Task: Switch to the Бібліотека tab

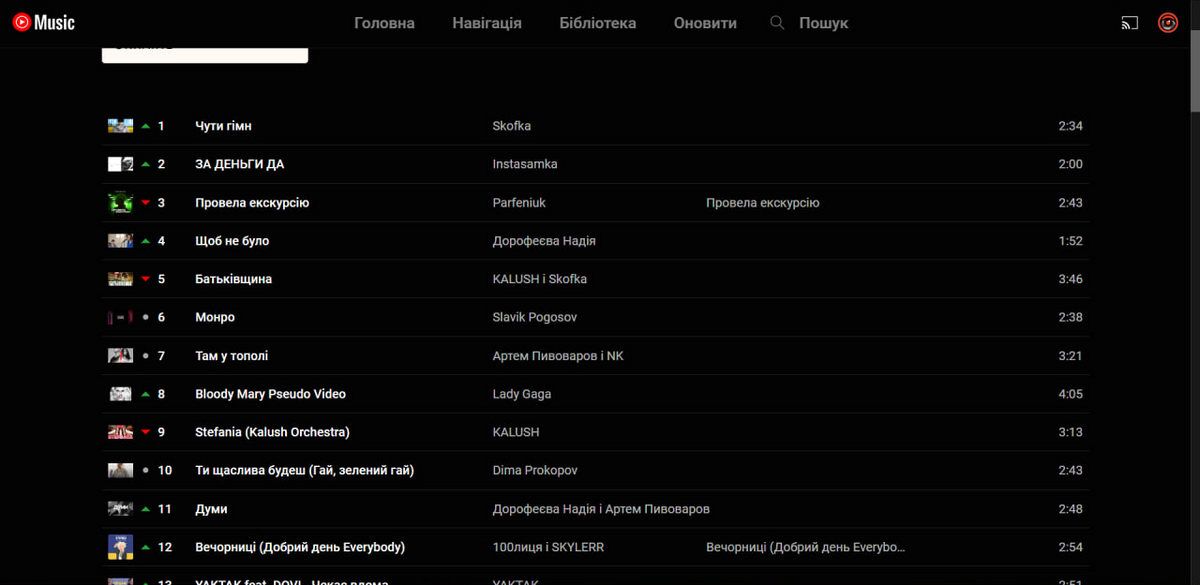Action: [x=597, y=23]
